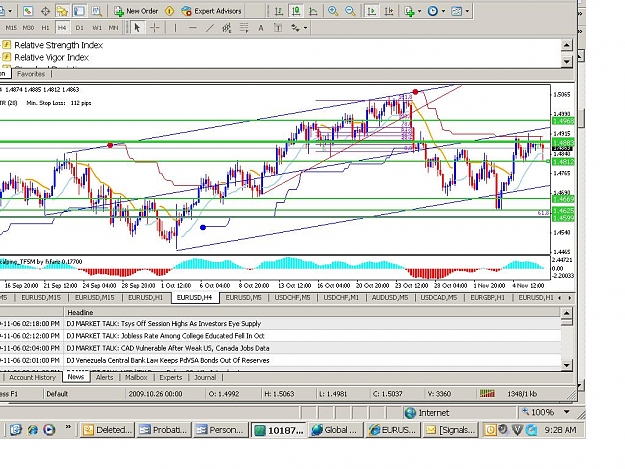625x469 pixels.
Task: Toggle the Navigator panel star-folder icon
Action: click(62, 11)
